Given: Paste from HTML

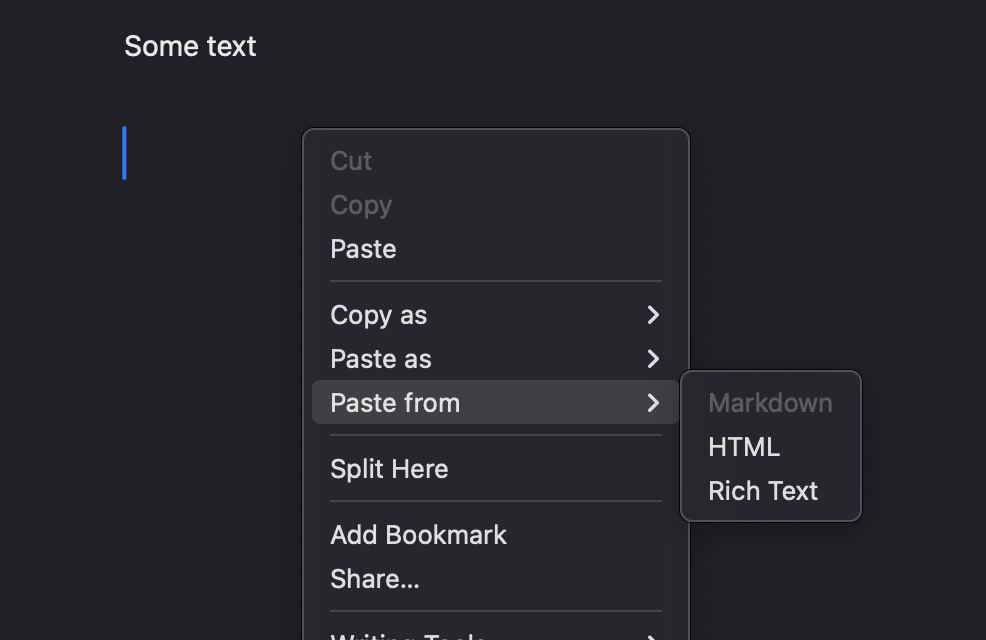Looking at the screenshot, I should (744, 447).
